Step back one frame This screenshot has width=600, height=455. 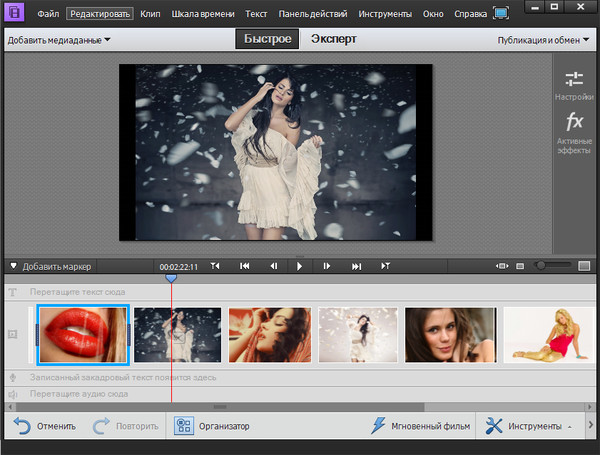272,266
